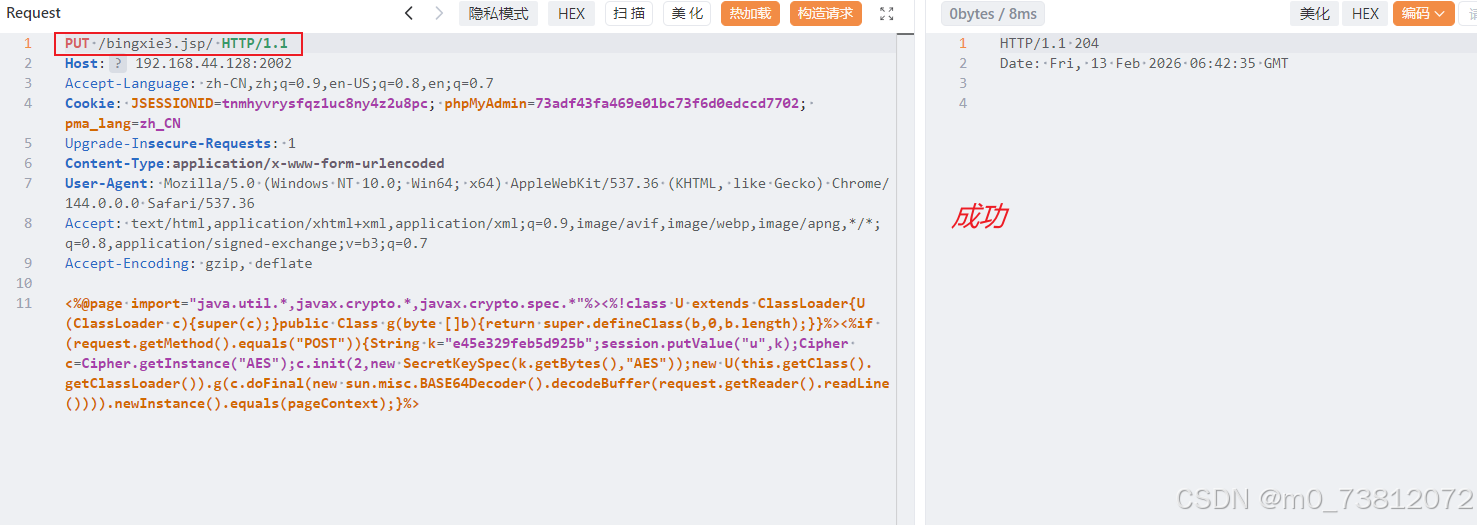Click the 构造请求 build request button
The height and width of the screenshot is (525, 1477).
pyautogui.click(x=826, y=13)
